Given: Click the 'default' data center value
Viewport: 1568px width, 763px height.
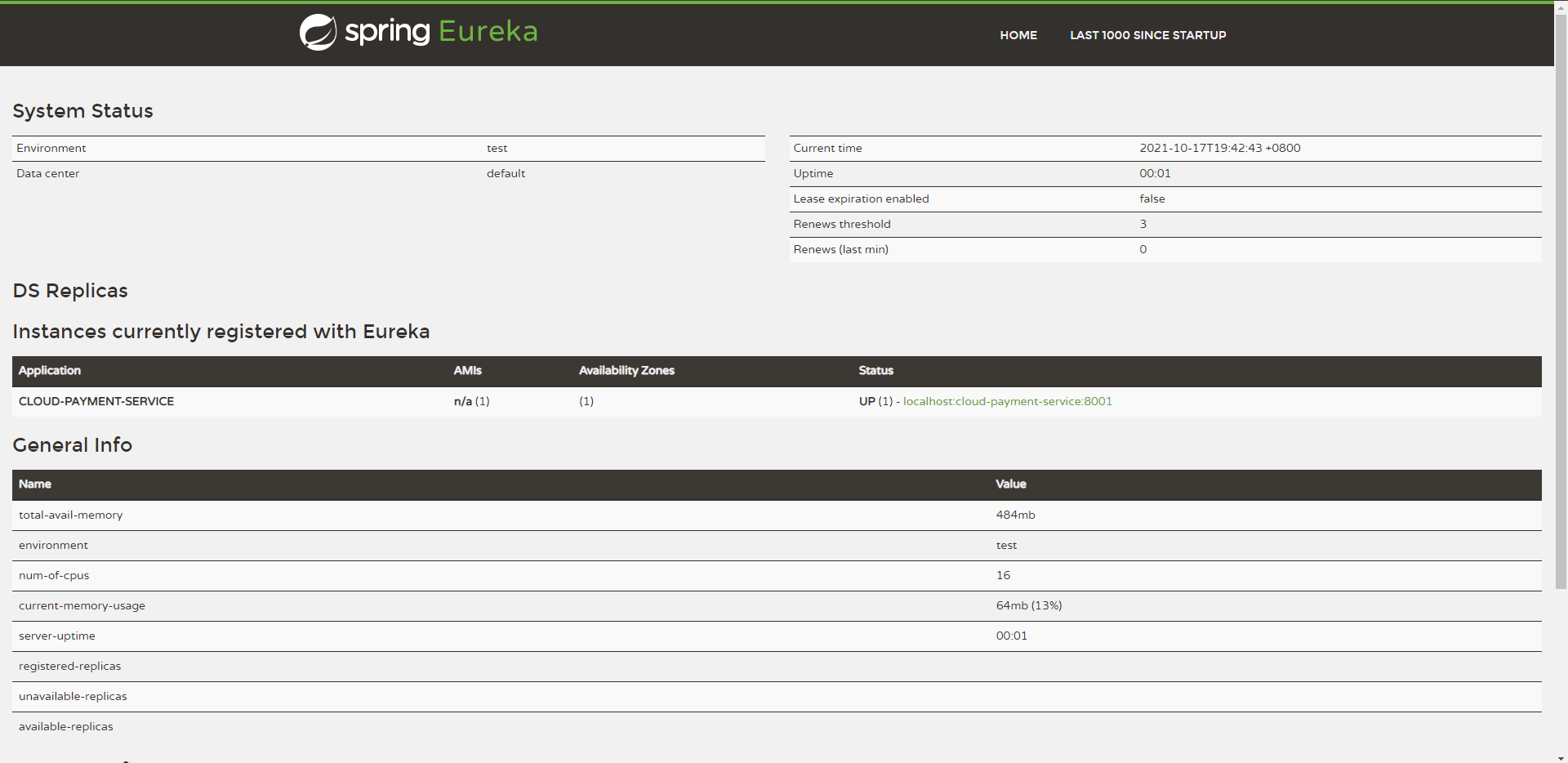Looking at the screenshot, I should [506, 173].
